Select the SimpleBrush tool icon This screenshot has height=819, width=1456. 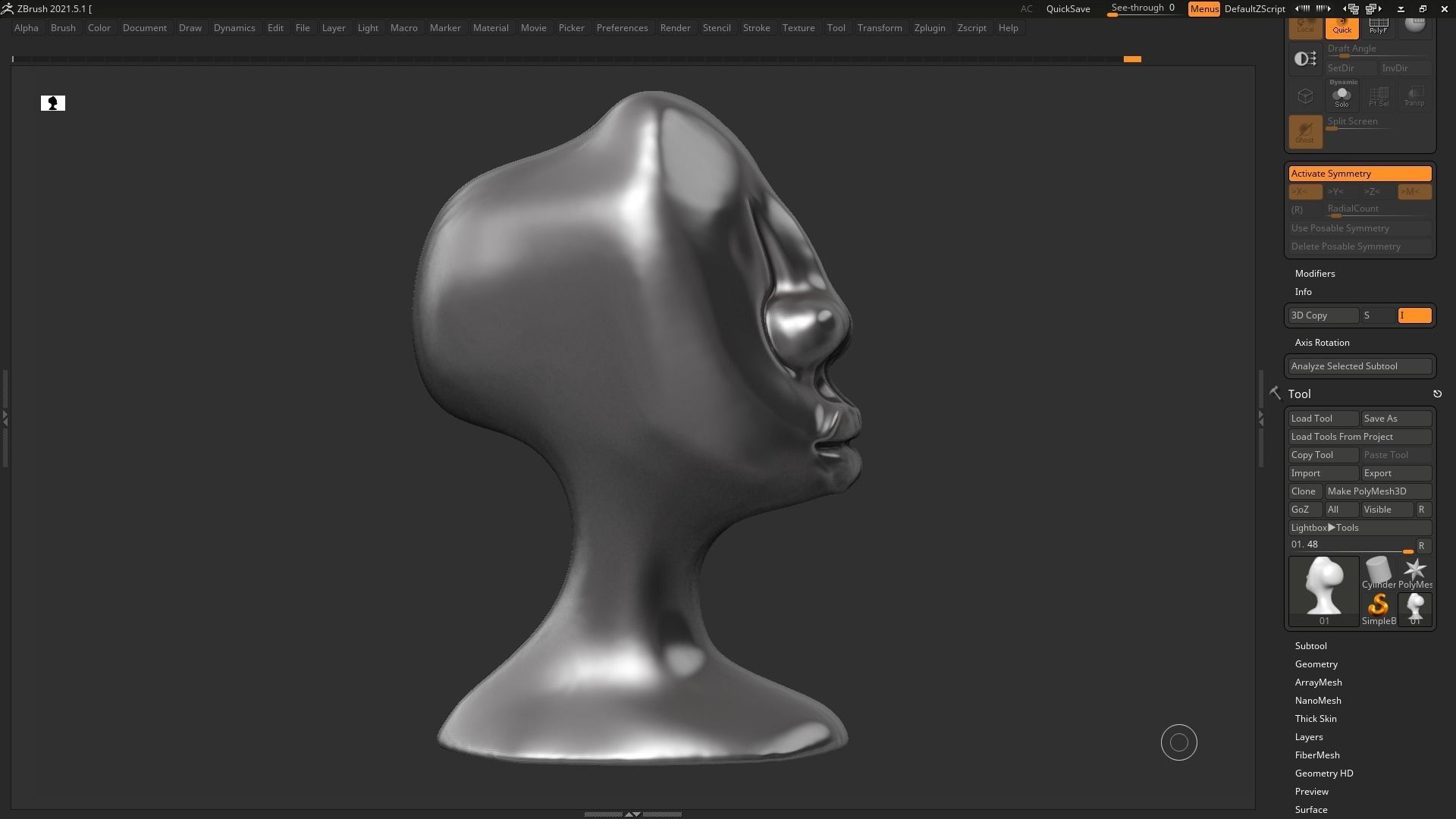[x=1378, y=609]
